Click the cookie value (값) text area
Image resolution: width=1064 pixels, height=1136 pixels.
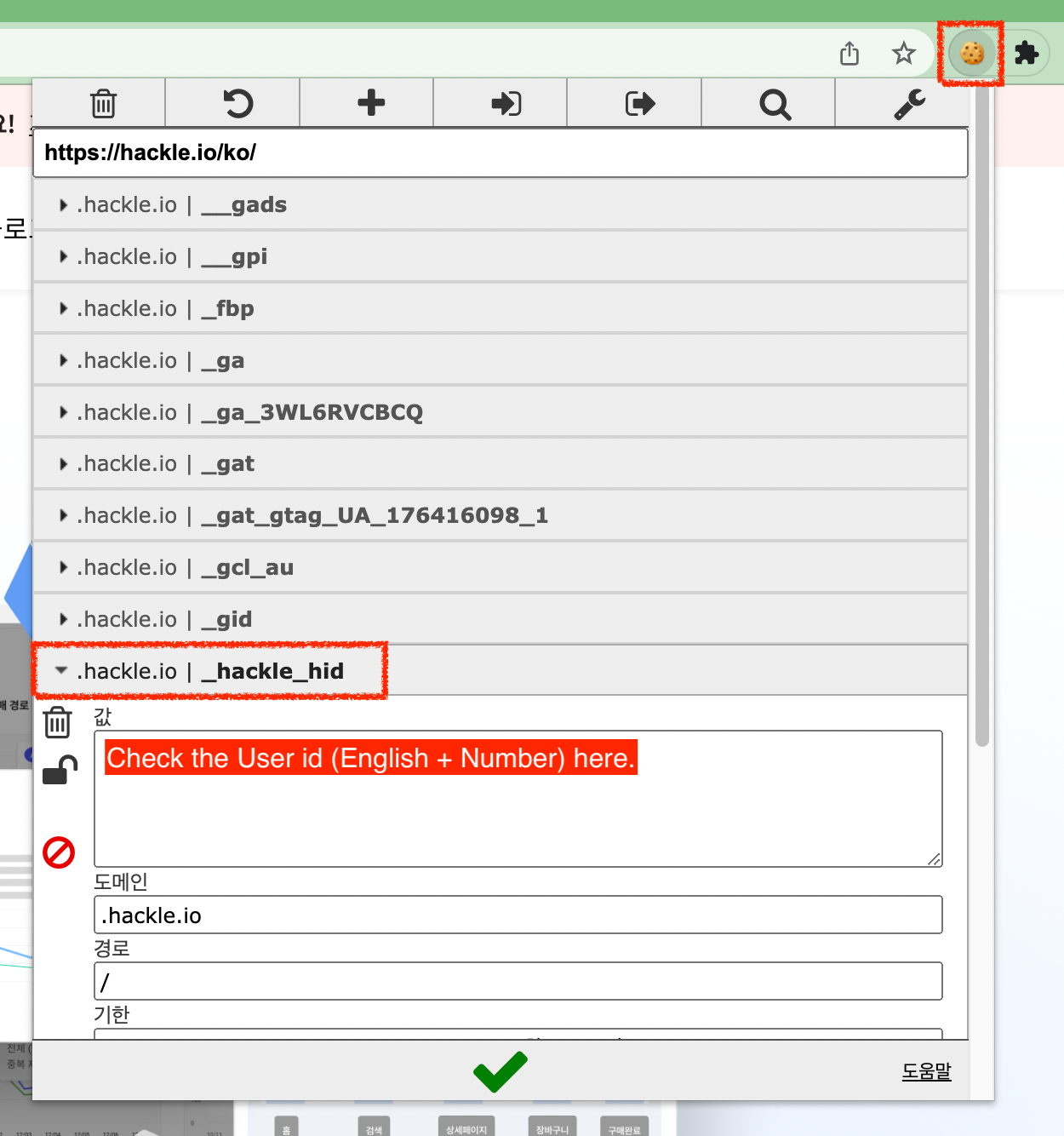click(x=518, y=799)
